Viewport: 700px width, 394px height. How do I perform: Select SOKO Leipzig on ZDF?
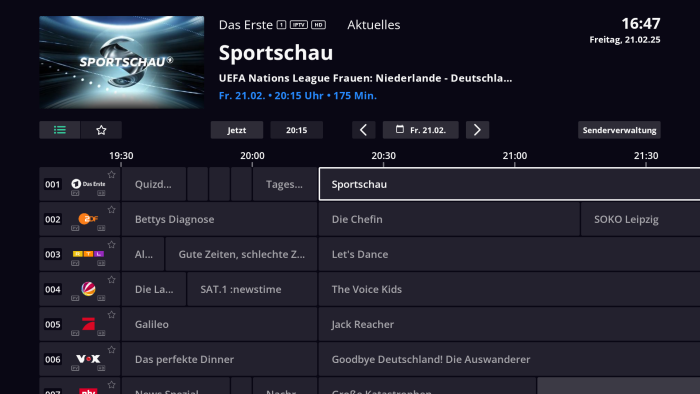pos(641,219)
